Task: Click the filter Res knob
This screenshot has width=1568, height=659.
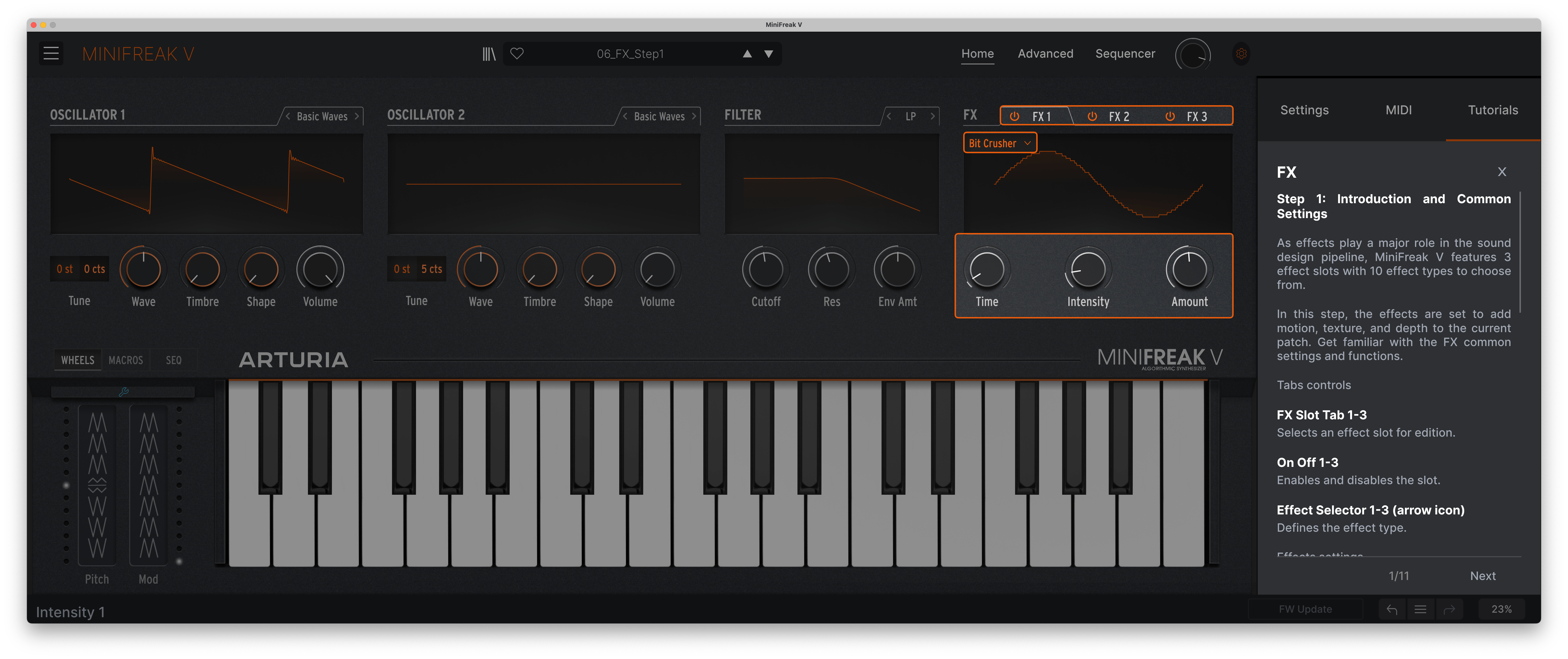Action: coord(832,269)
